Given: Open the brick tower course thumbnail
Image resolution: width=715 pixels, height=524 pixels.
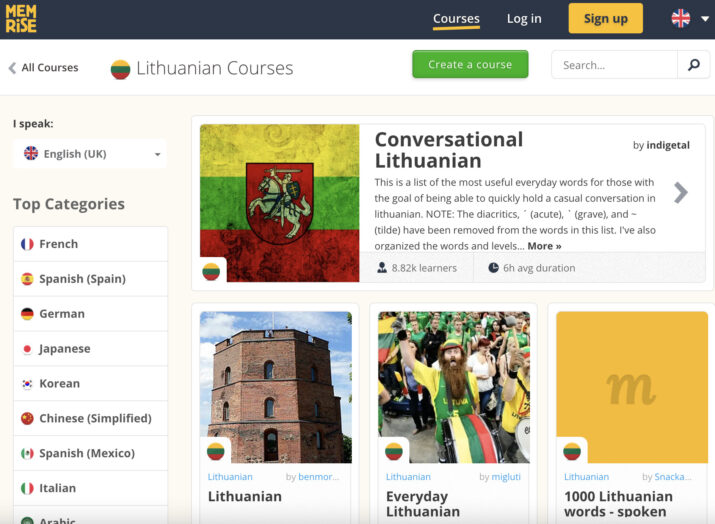Looking at the screenshot, I should pyautogui.click(x=276, y=387).
